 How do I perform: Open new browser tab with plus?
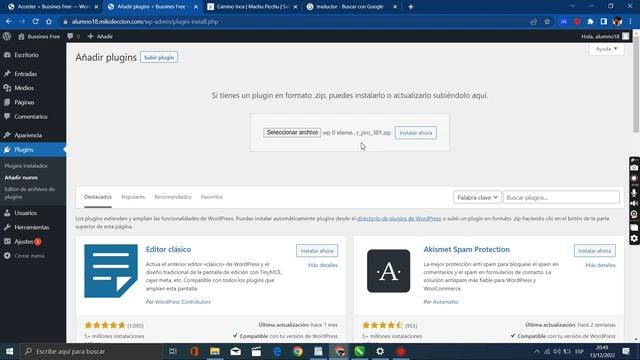point(411,7)
